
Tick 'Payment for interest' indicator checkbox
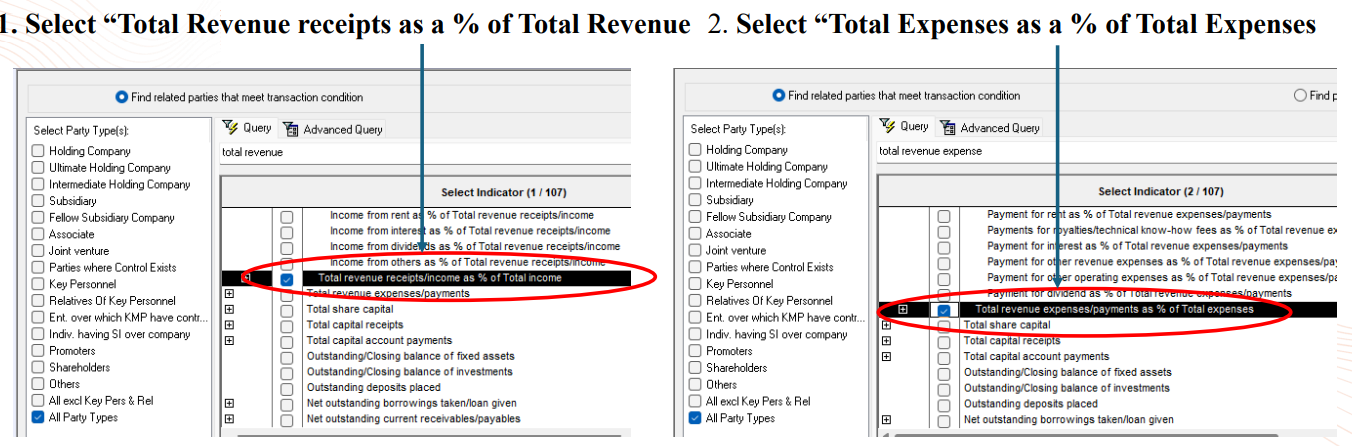click(944, 247)
